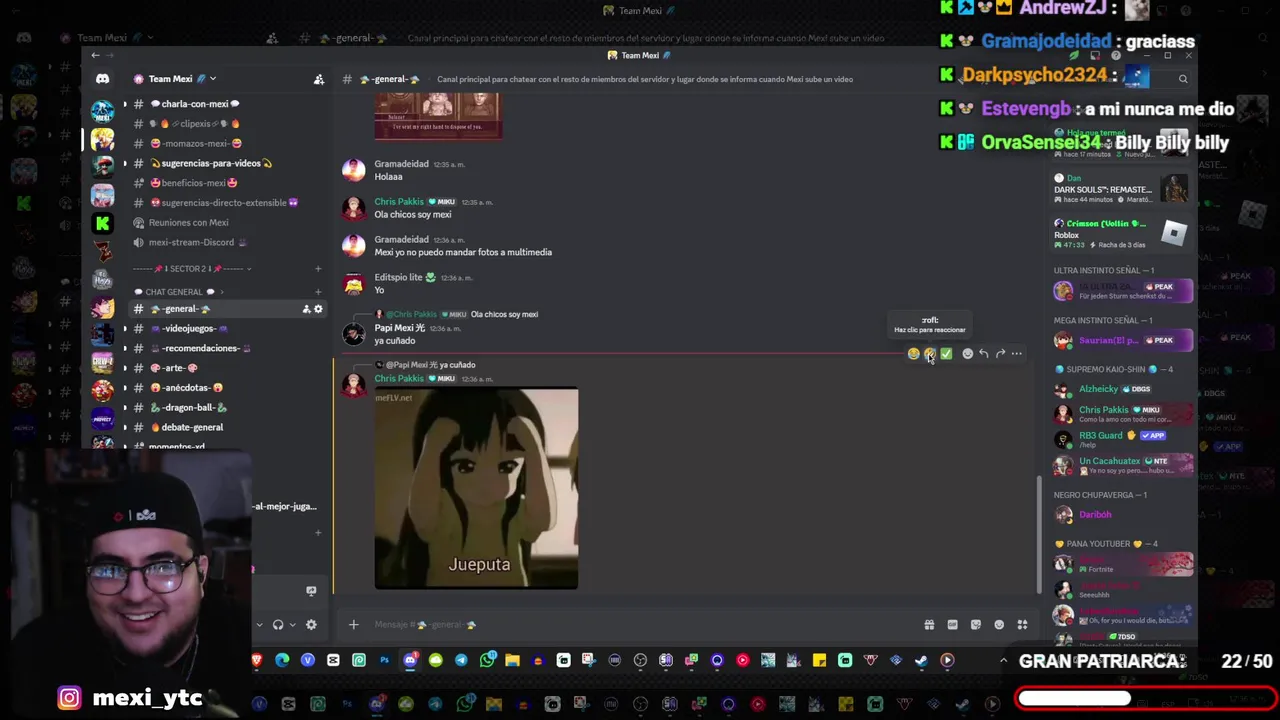Screen dimensions: 1280x720
Task: Open Chris Pakkis profile in the member list
Action: point(1122,413)
